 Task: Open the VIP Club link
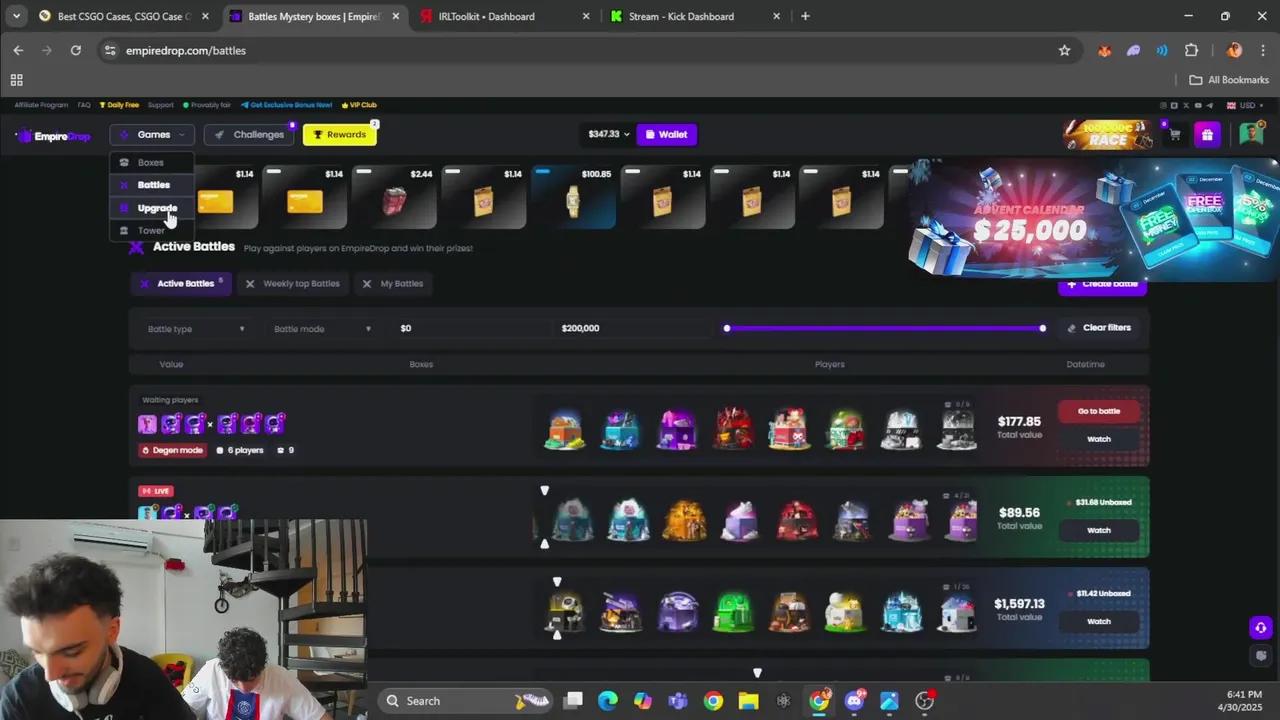(x=359, y=105)
